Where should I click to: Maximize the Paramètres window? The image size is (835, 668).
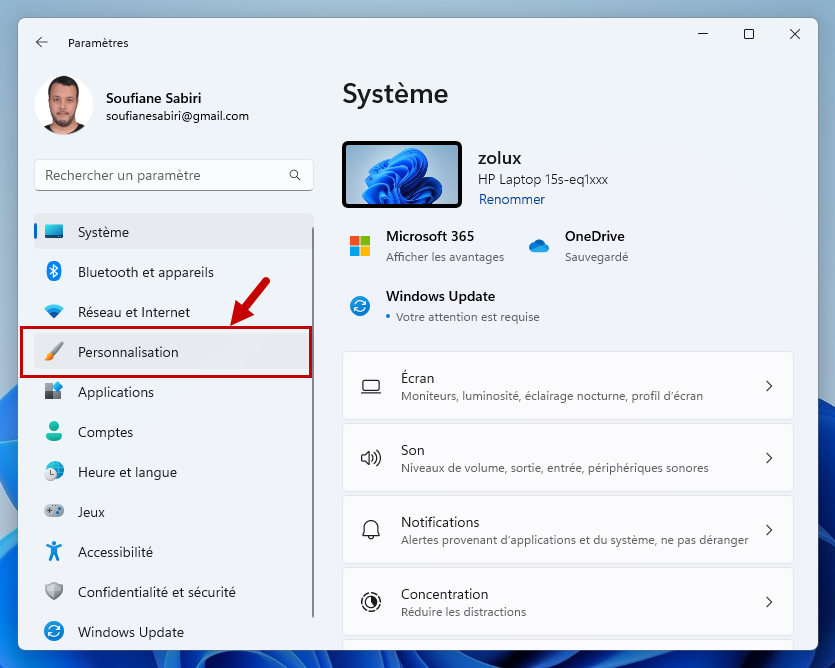click(749, 34)
